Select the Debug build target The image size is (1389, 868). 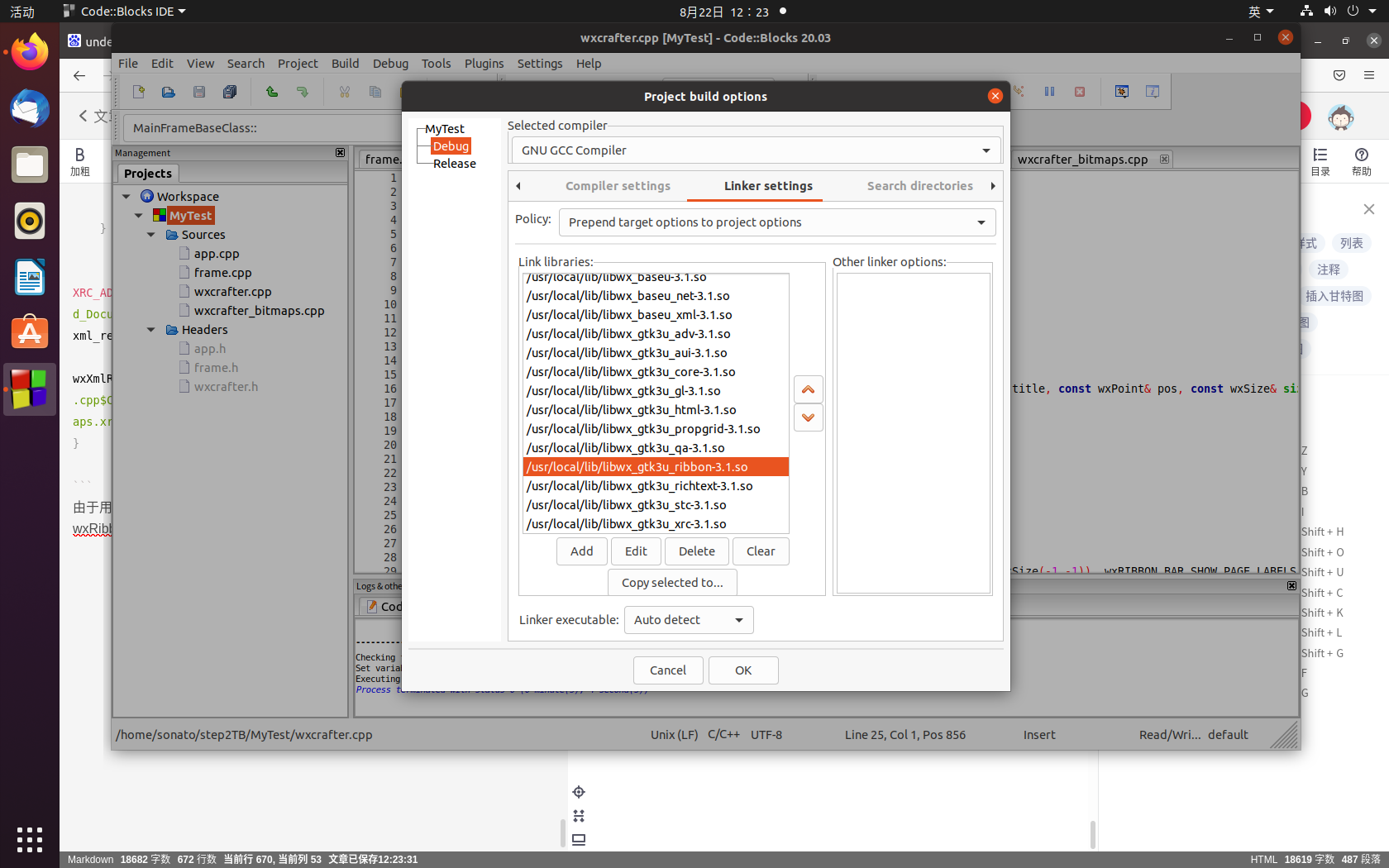tap(451, 145)
